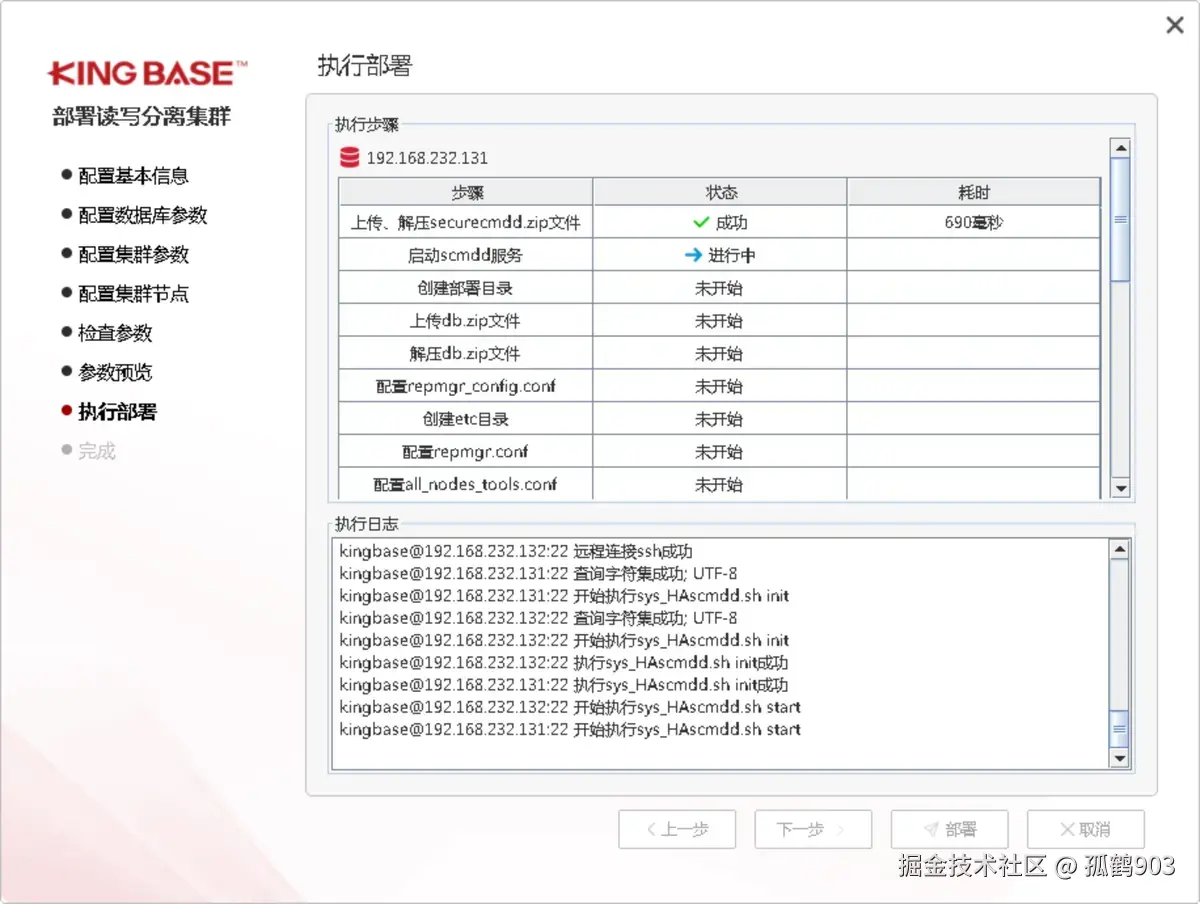This screenshot has height=904, width=1200.
Task: Click the blue in-progress arrow icon
Action: pos(693,255)
